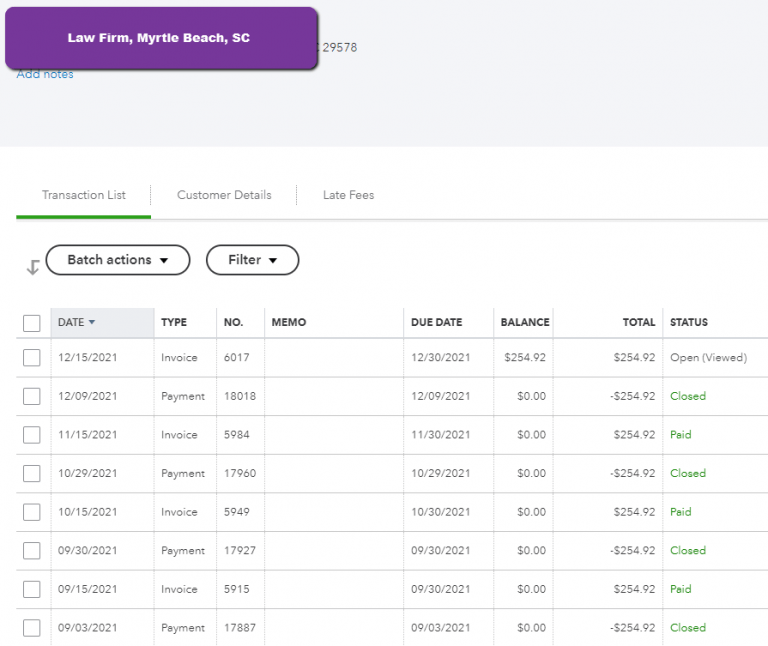The height and width of the screenshot is (646, 768).
Task: Open the Batch actions dropdown
Action: coord(118,260)
